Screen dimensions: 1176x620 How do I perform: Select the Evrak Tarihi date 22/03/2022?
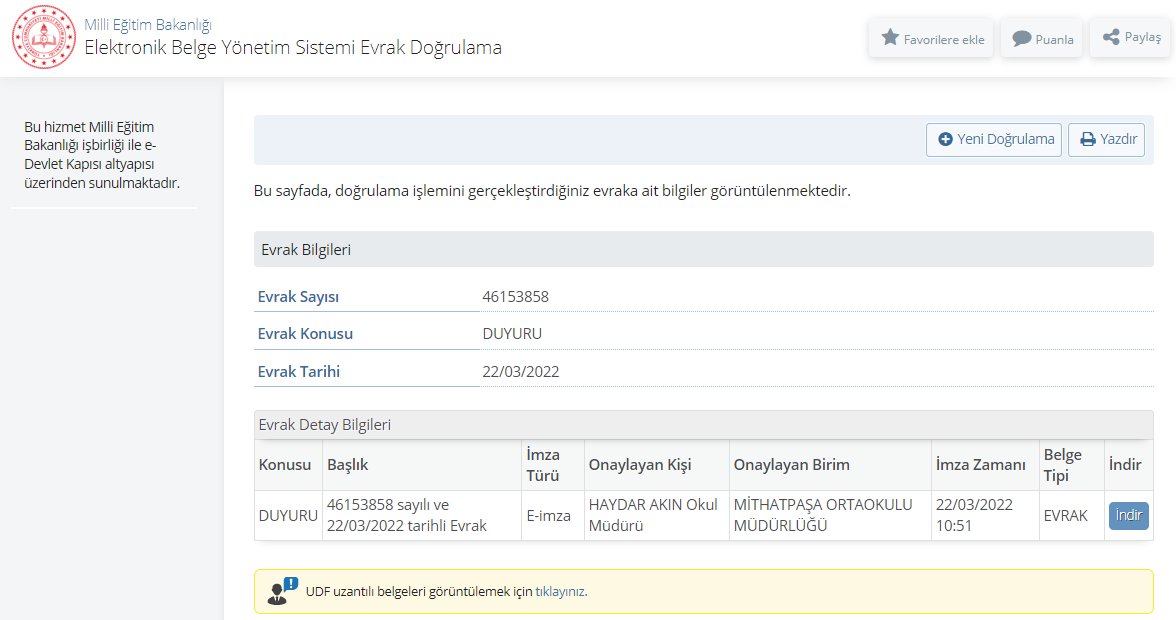point(520,372)
